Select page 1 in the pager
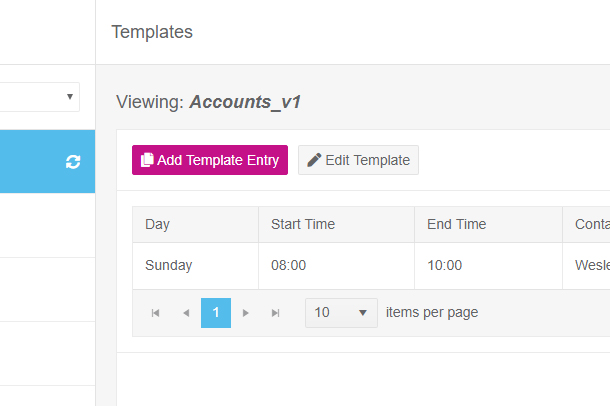The width and height of the screenshot is (610, 406). tap(216, 313)
